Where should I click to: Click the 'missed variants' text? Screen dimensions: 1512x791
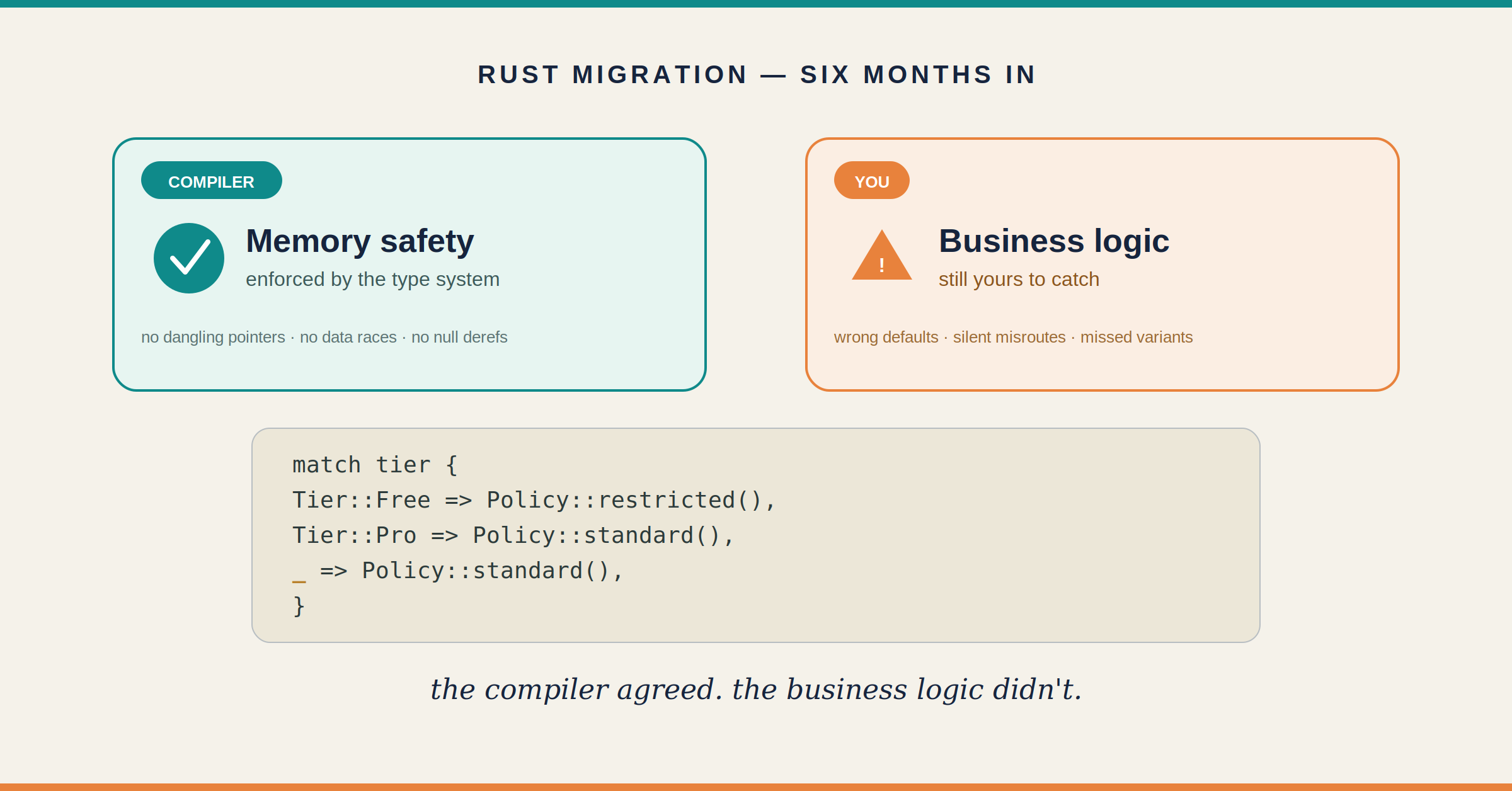click(1137, 337)
